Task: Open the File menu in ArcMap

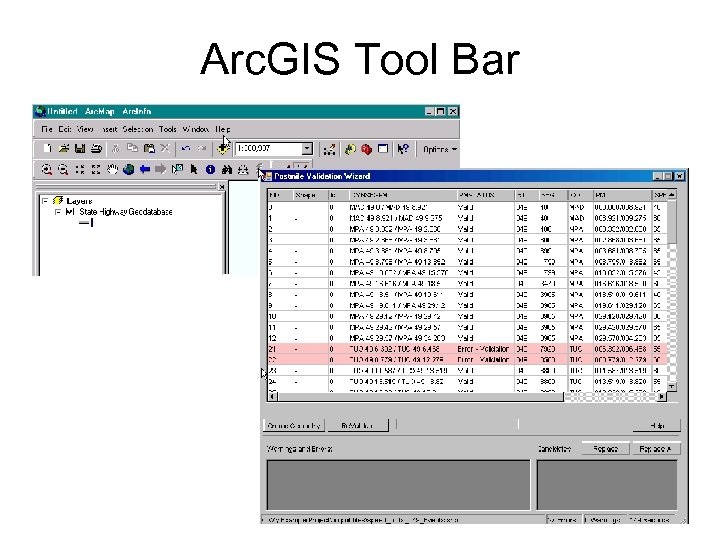Action: (46, 129)
